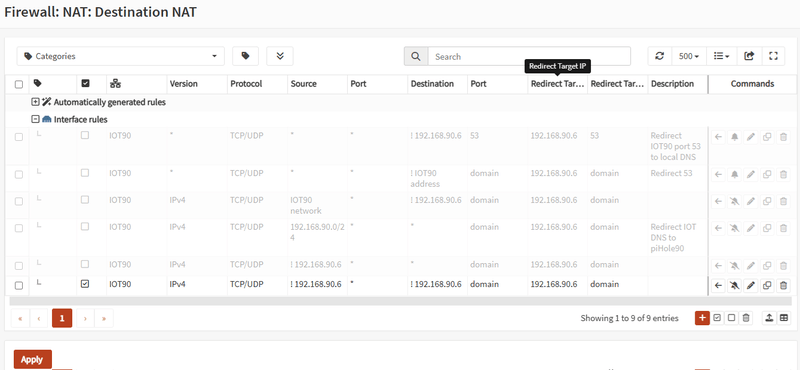Viewport: 800px width, 370px height.
Task: Toggle logging on the enabled last-row rule
Action: coord(734,286)
